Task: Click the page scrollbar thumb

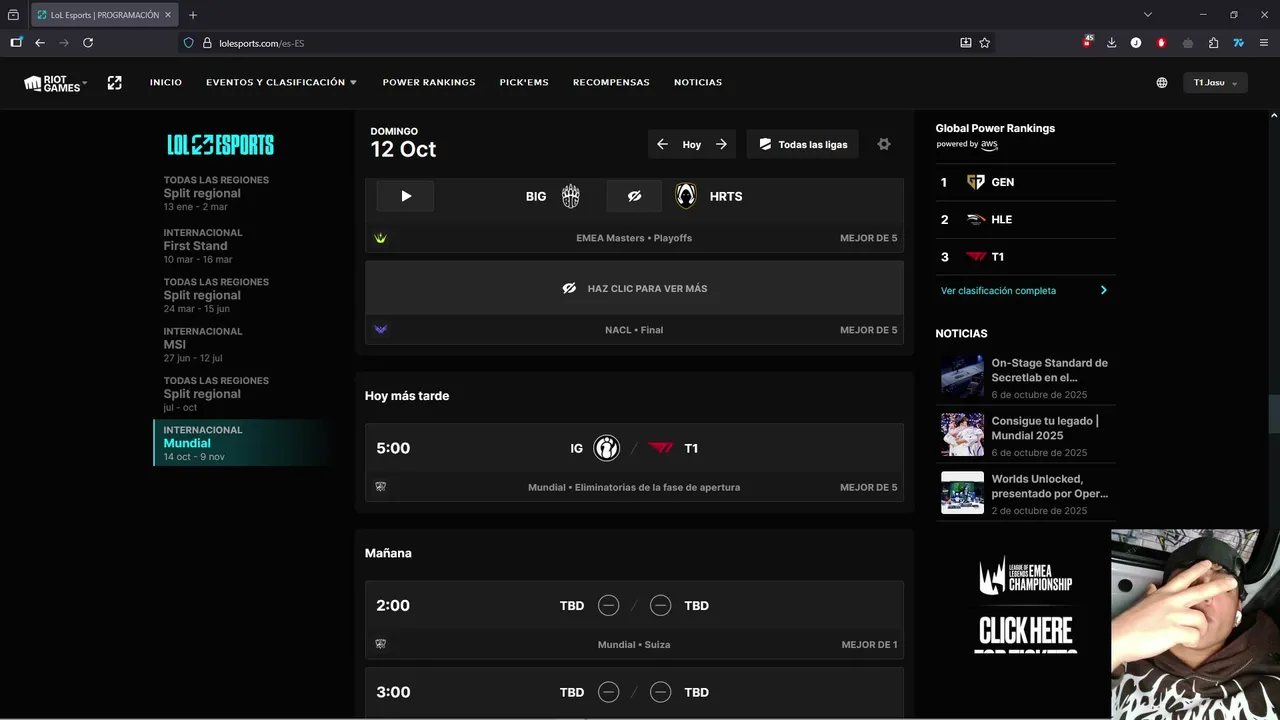Action: click(1274, 413)
